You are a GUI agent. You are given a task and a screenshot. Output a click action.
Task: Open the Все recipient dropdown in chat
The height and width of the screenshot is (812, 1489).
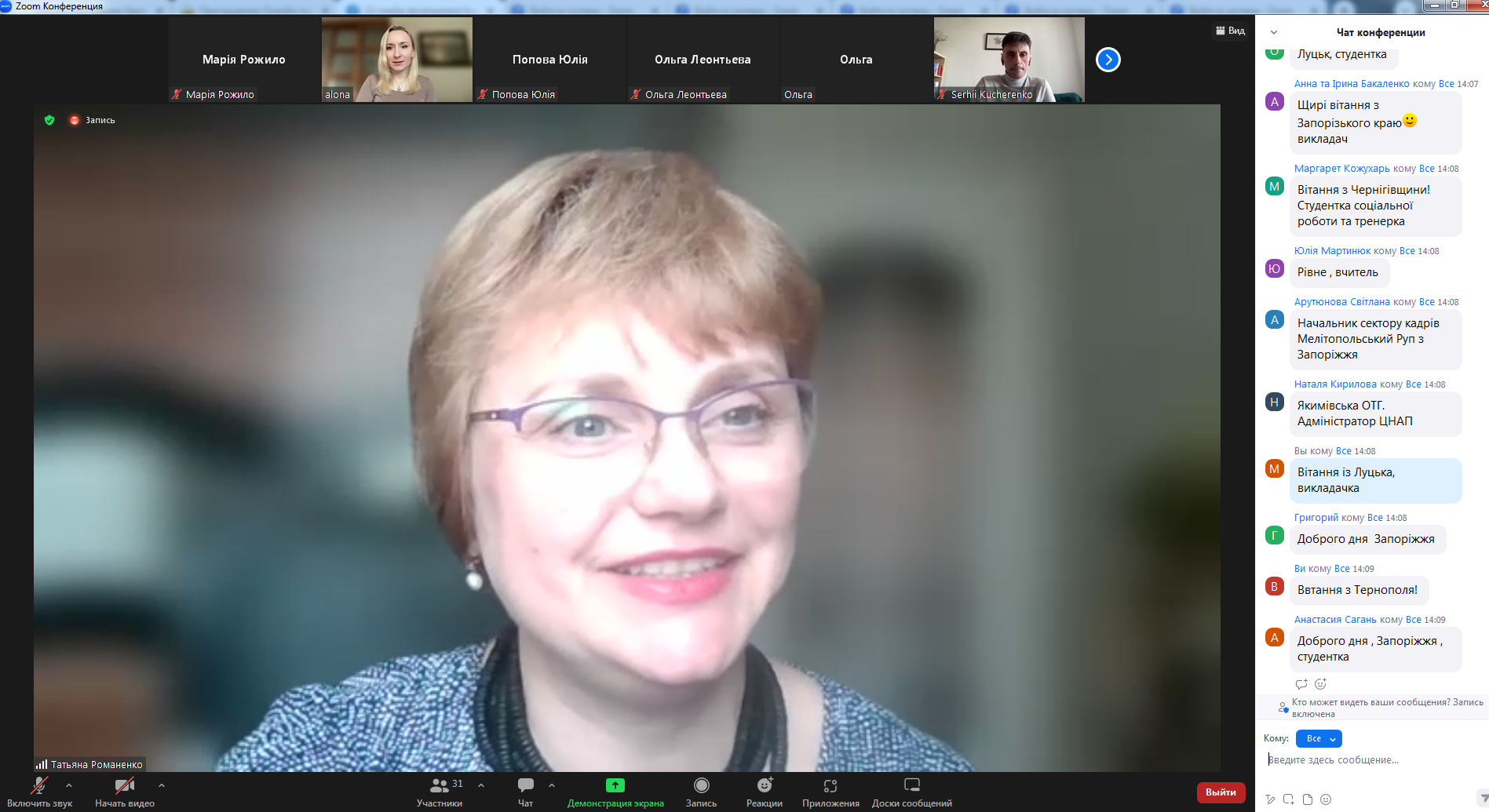coord(1319,738)
